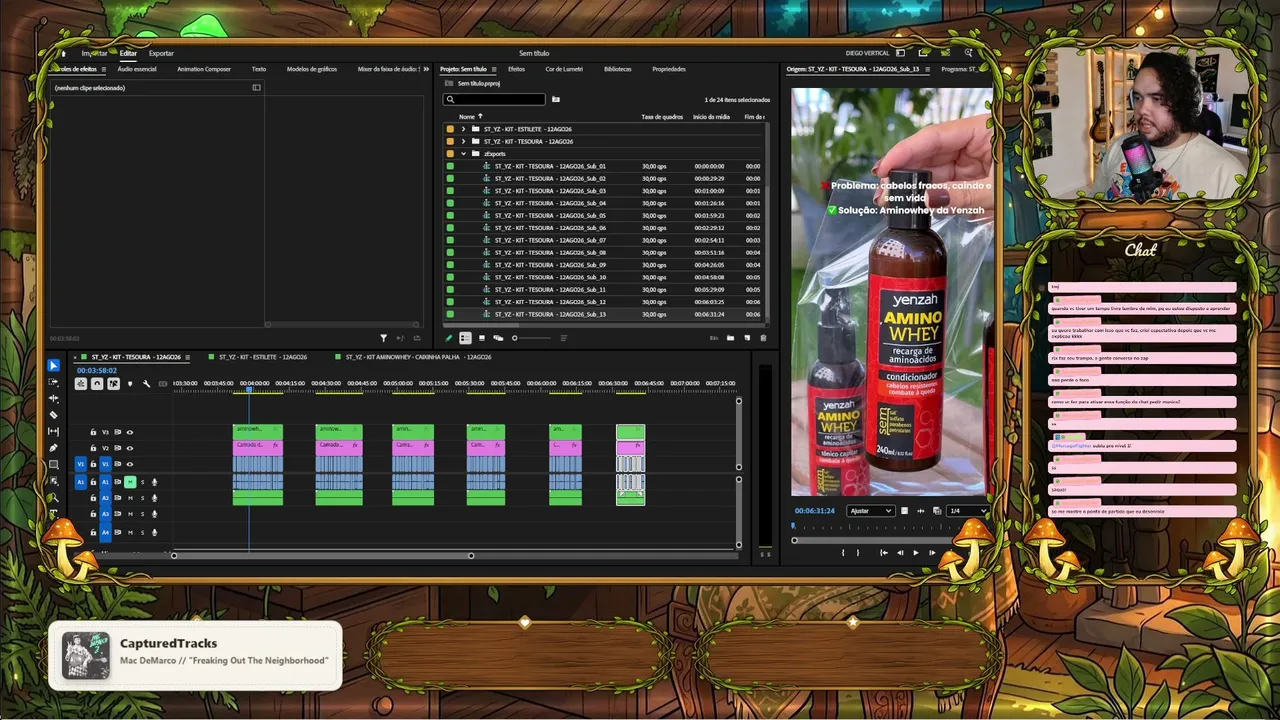The image size is (1280, 720).
Task: Mute audio track A2
Action: 130,498
